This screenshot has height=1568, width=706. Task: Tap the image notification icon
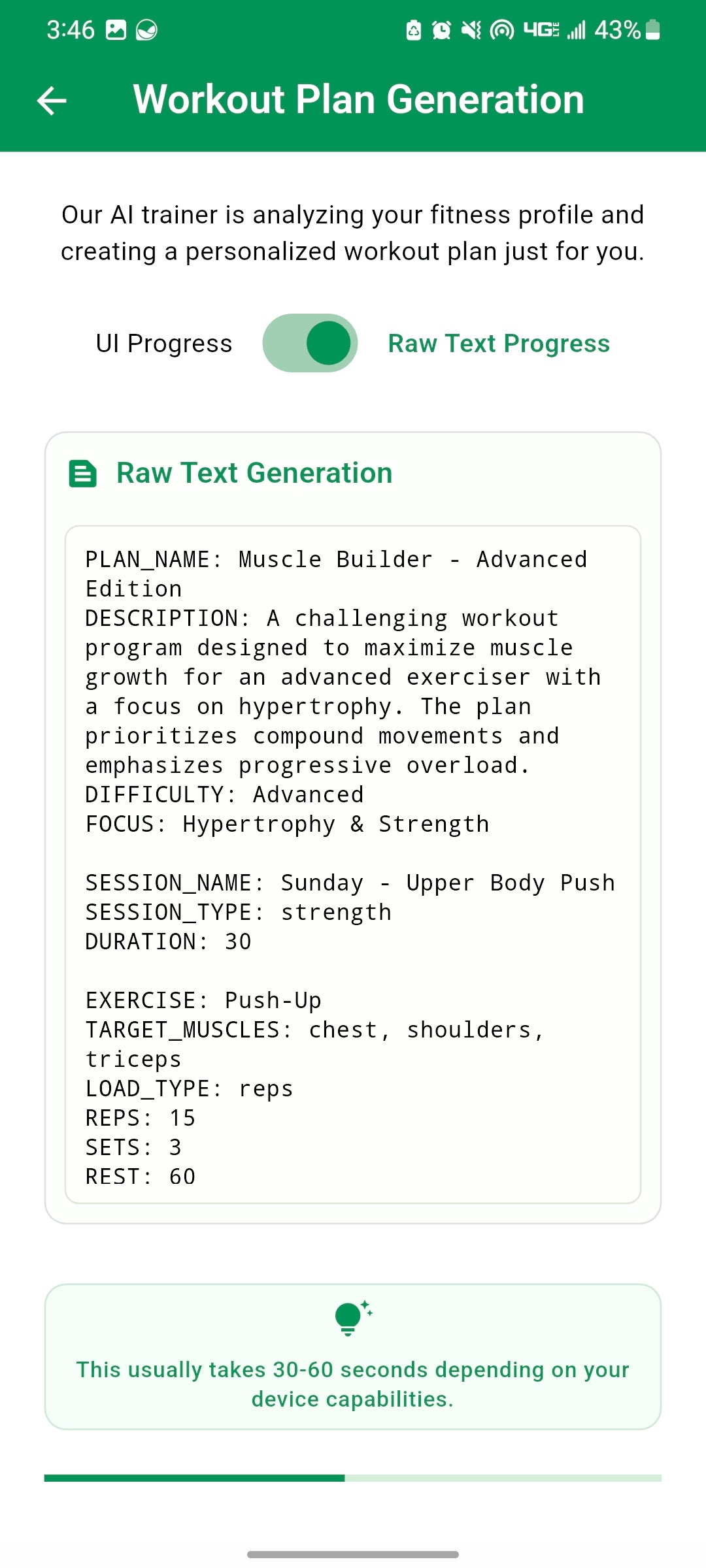[x=116, y=30]
